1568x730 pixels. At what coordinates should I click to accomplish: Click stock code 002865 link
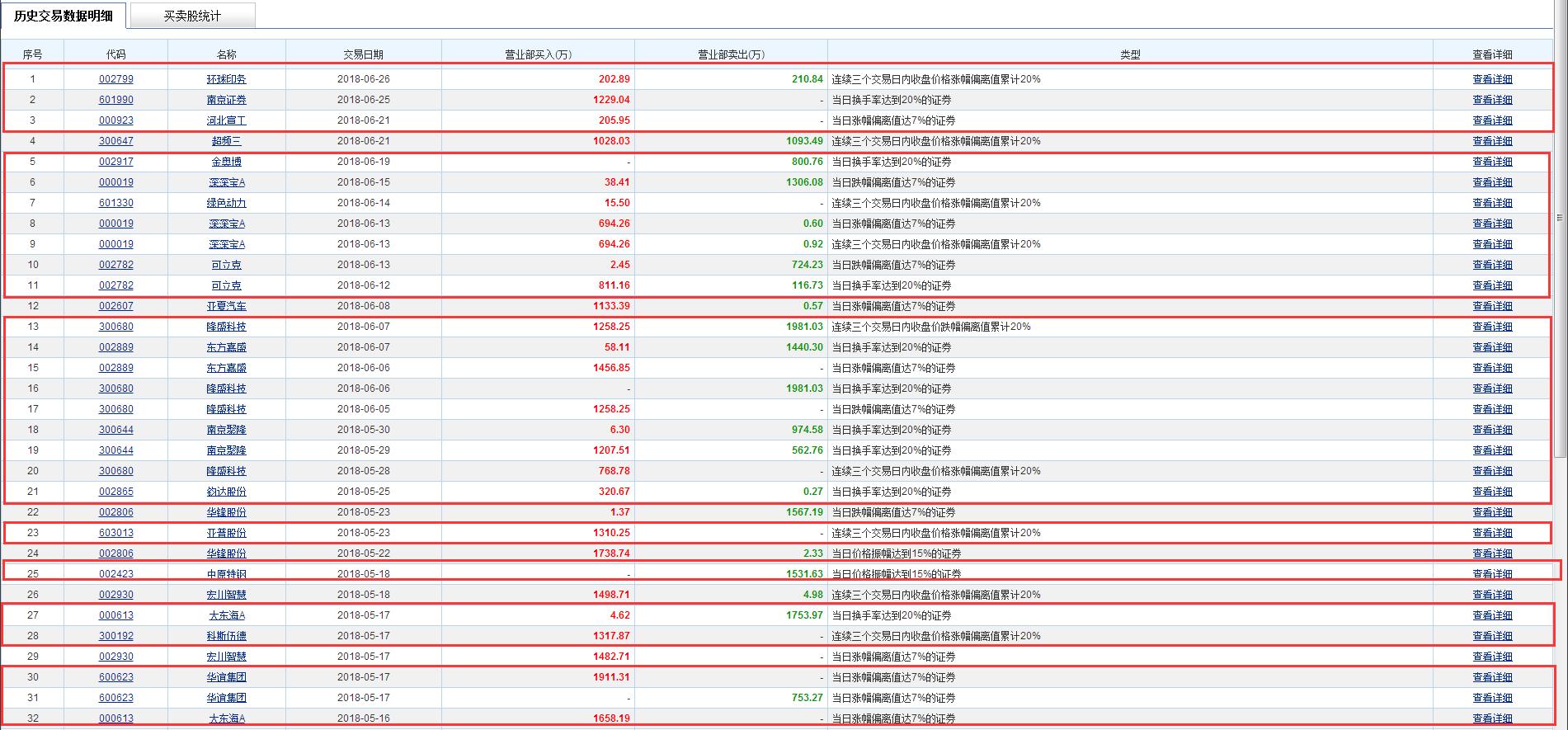click(115, 492)
